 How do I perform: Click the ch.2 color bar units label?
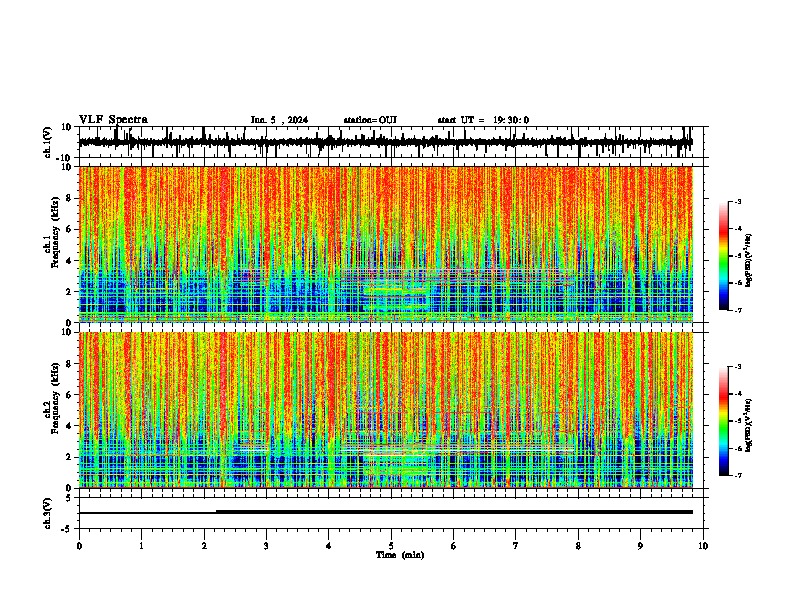click(x=749, y=425)
